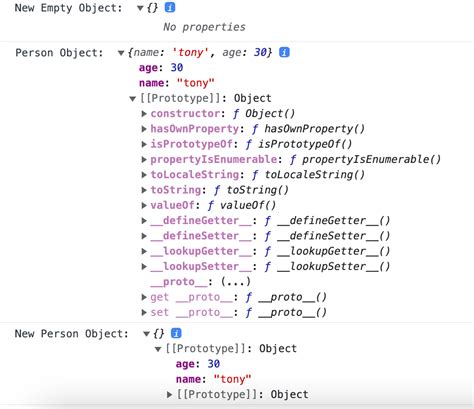Click the 'New Person Object:' log label
This screenshot has width=474, height=409.
click(x=72, y=334)
